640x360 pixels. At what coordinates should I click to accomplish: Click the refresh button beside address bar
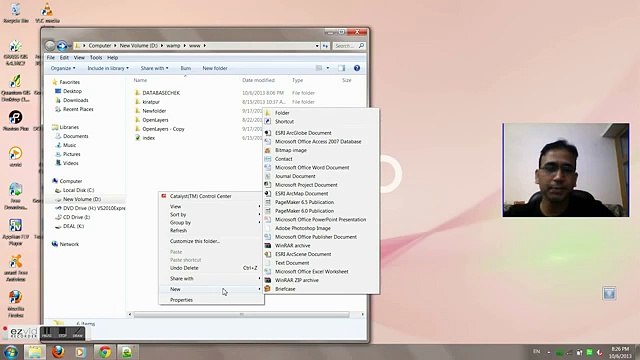pos(325,46)
